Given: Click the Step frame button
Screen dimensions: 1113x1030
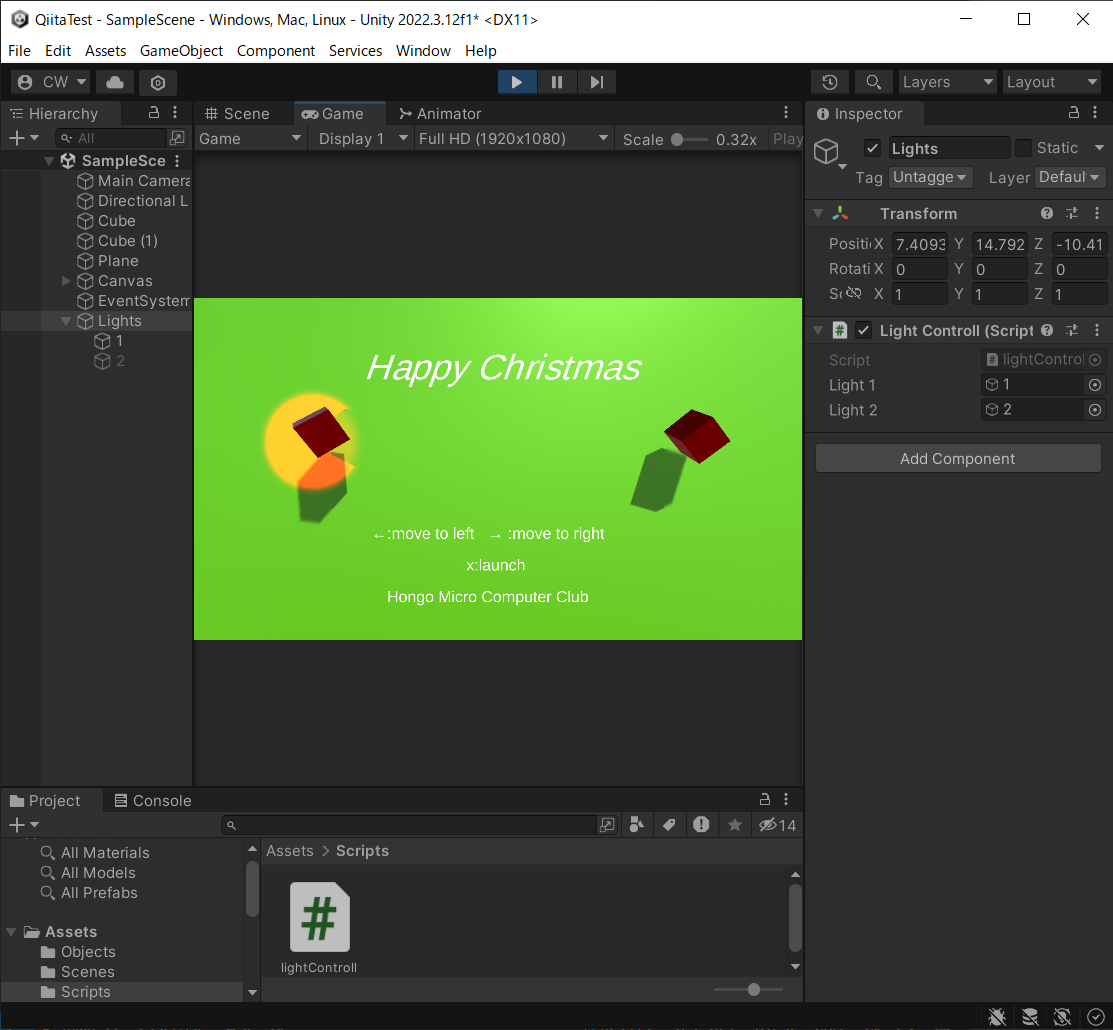Looking at the screenshot, I should (596, 82).
